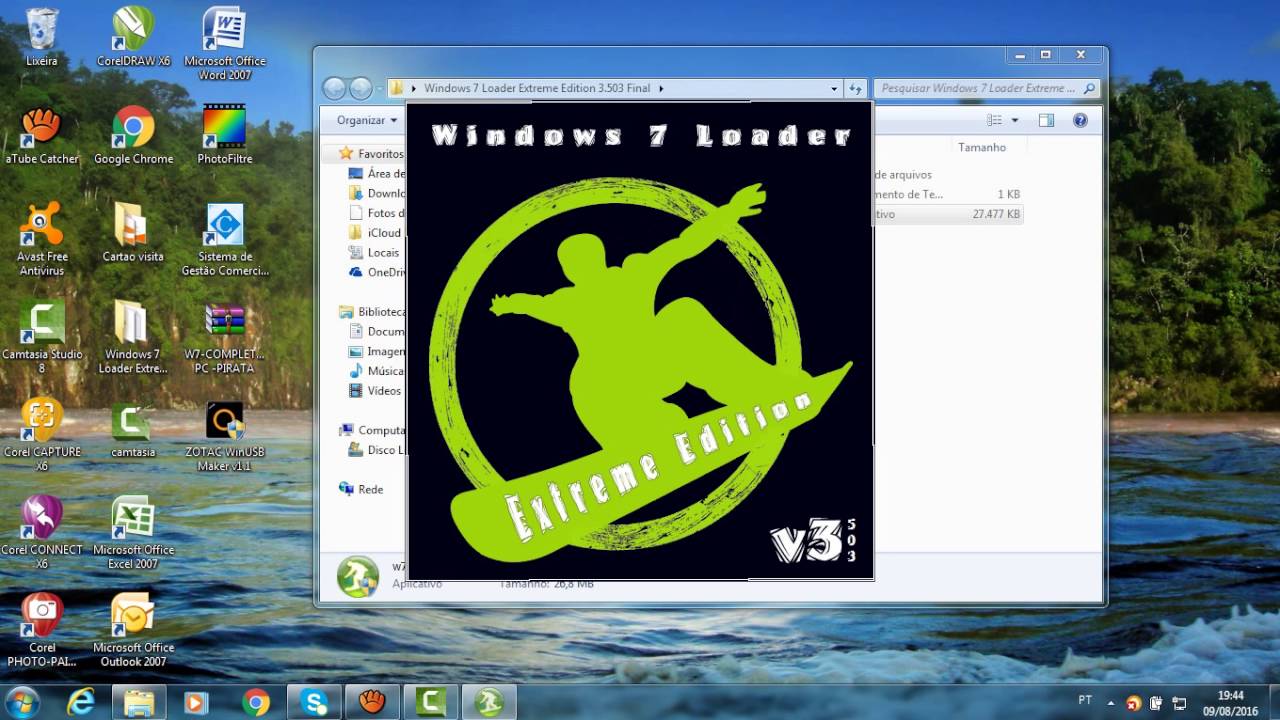Open Microsoft Office Word 2007 shortcut
Image resolution: width=1280 pixels, height=720 pixels.
pos(225,43)
